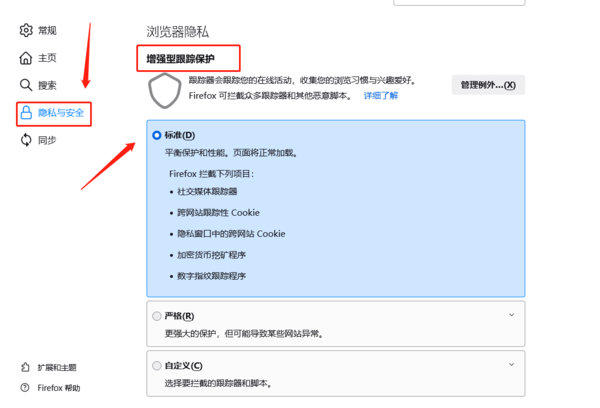Expand the 自定义(C) option chevron
600x408 pixels.
pyautogui.click(x=512, y=364)
